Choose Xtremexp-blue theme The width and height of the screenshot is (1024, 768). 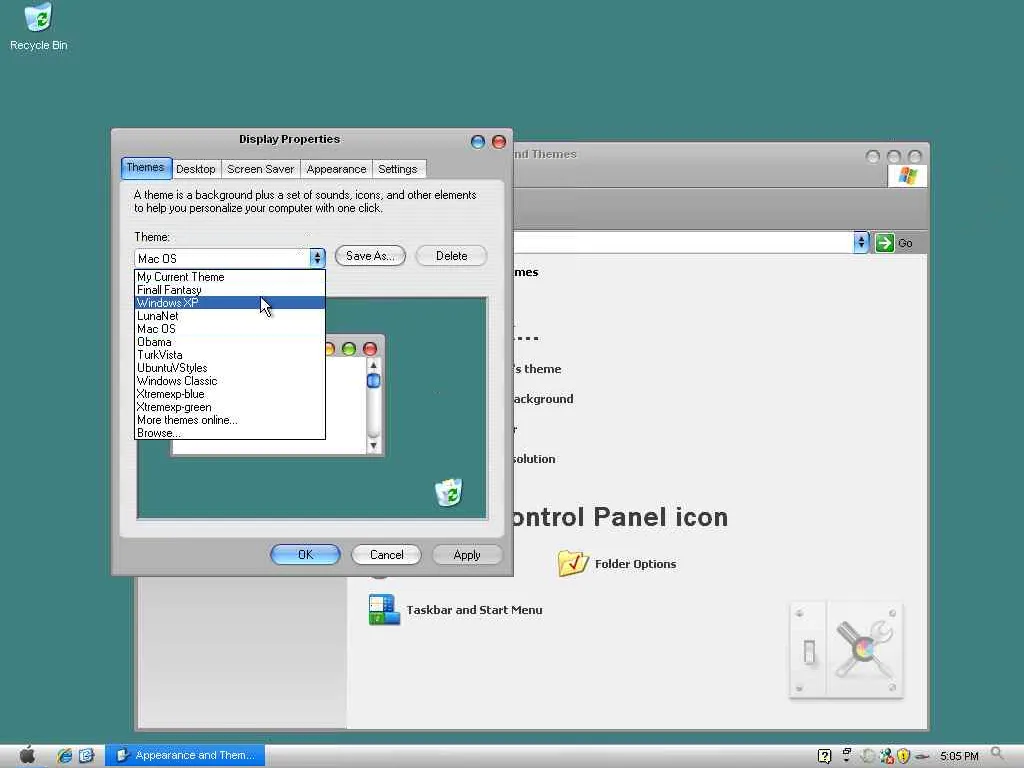click(230, 394)
